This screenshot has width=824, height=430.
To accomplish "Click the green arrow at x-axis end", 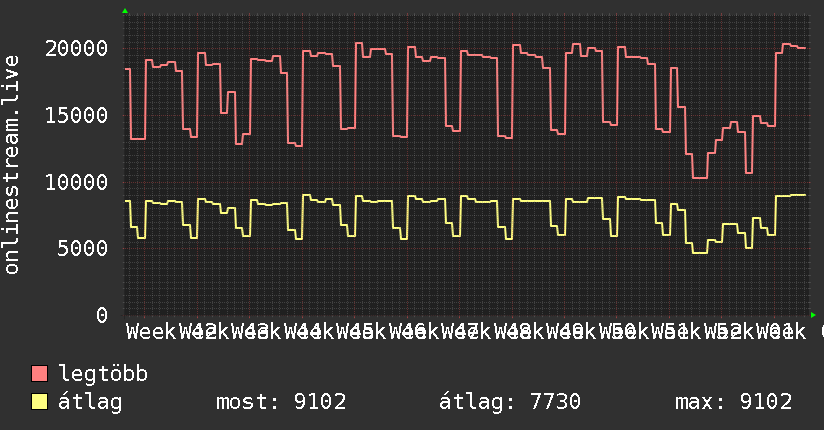I will click(813, 315).
